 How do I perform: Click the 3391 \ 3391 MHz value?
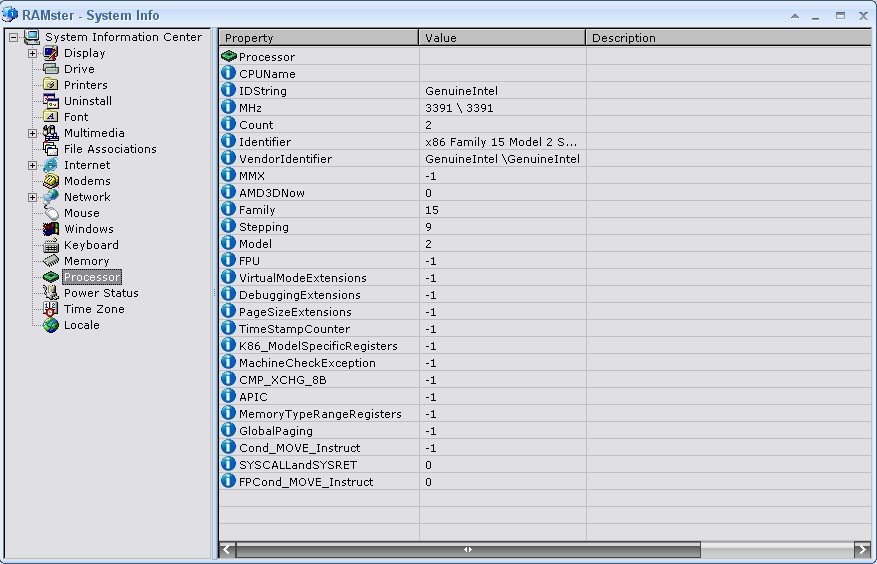pyautogui.click(x=459, y=108)
